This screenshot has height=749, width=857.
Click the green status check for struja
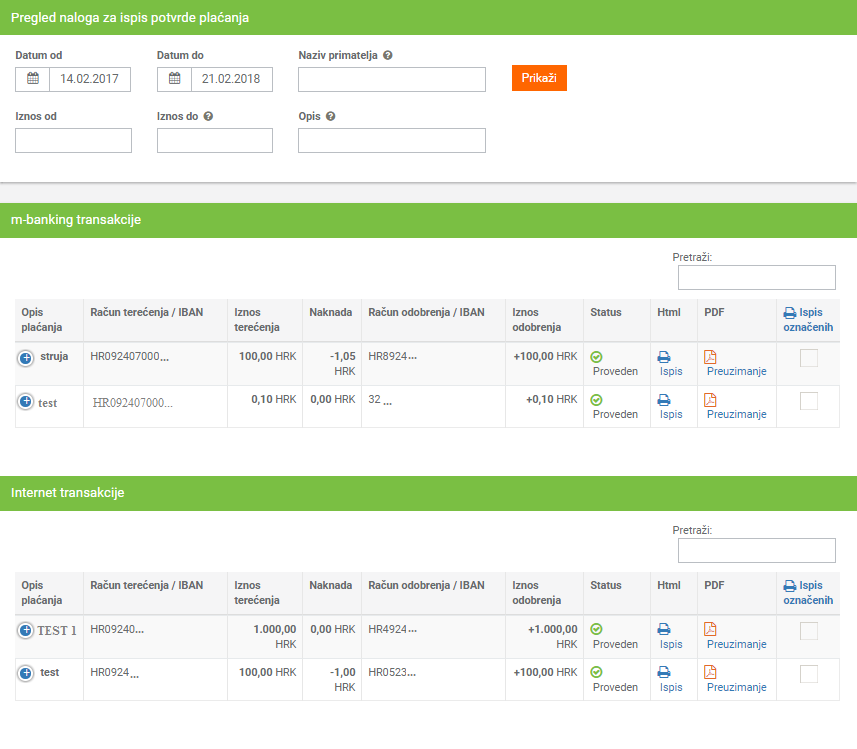pos(596,357)
